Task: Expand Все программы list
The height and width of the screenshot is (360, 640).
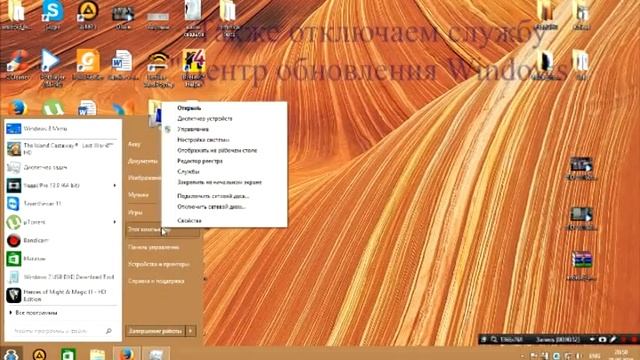Action: point(33,313)
